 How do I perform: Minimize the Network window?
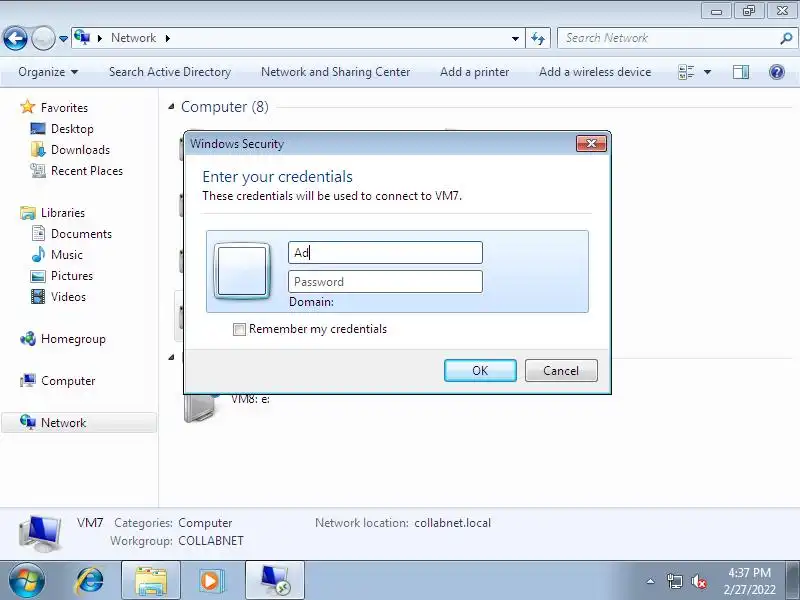pos(716,11)
